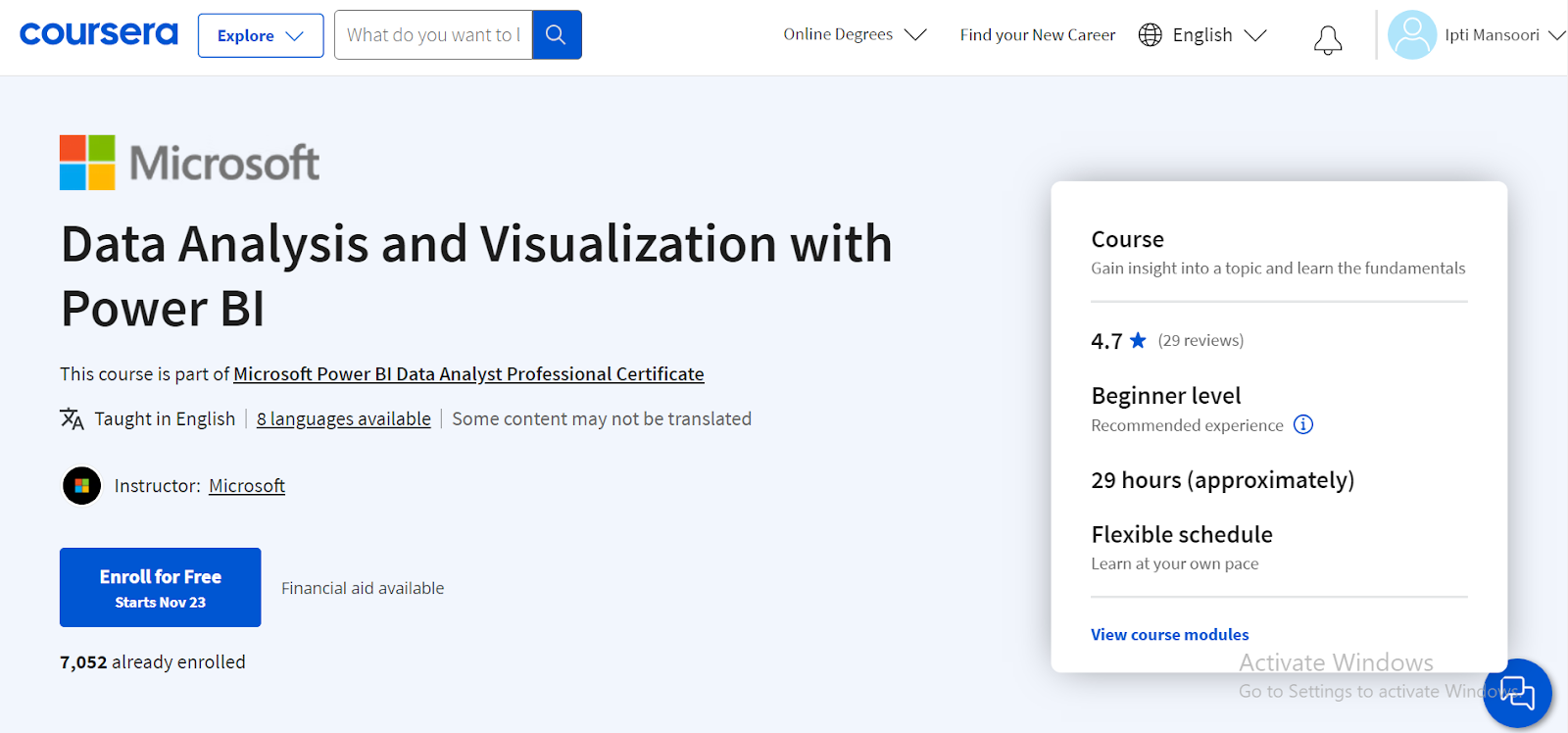The image size is (1568, 733).
Task: Open the Microsoft instructor link
Action: pyautogui.click(x=247, y=486)
